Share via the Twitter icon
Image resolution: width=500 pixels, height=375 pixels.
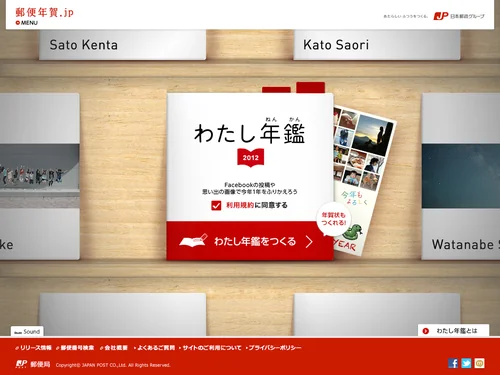[466, 363]
